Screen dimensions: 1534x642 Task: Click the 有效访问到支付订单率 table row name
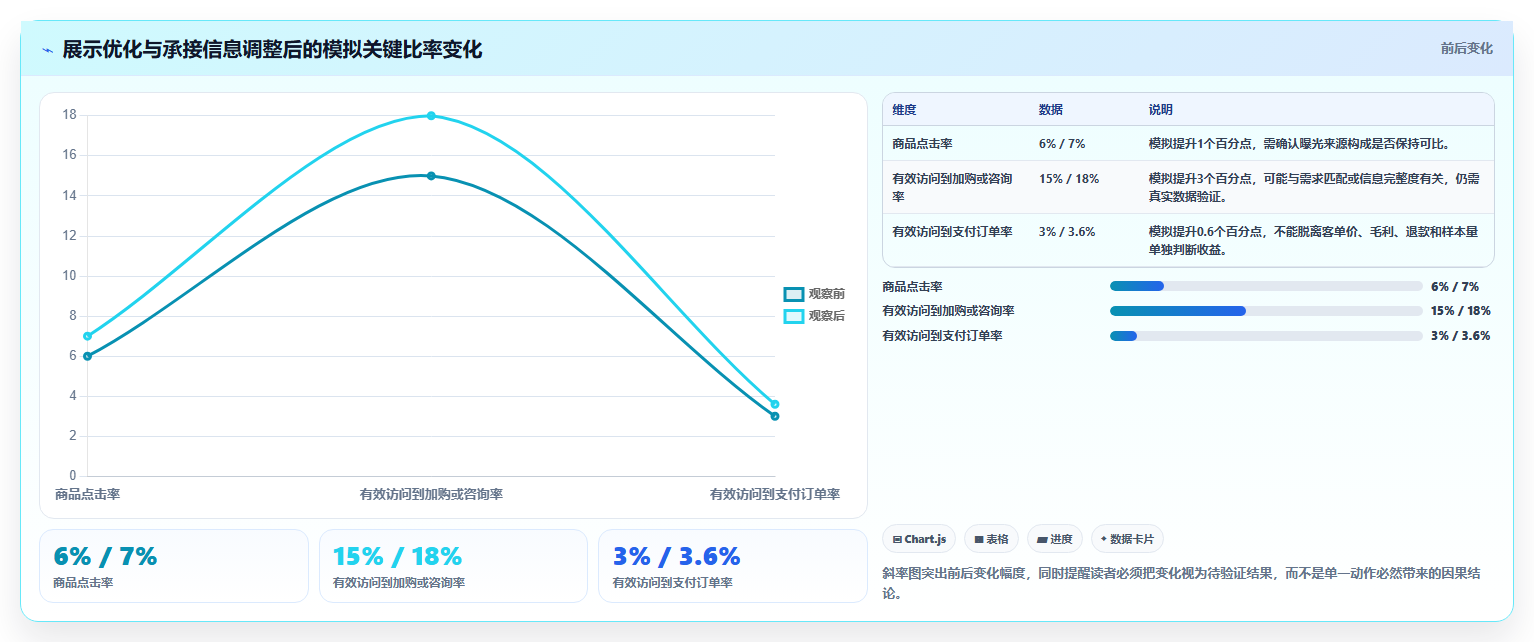[x=952, y=231]
